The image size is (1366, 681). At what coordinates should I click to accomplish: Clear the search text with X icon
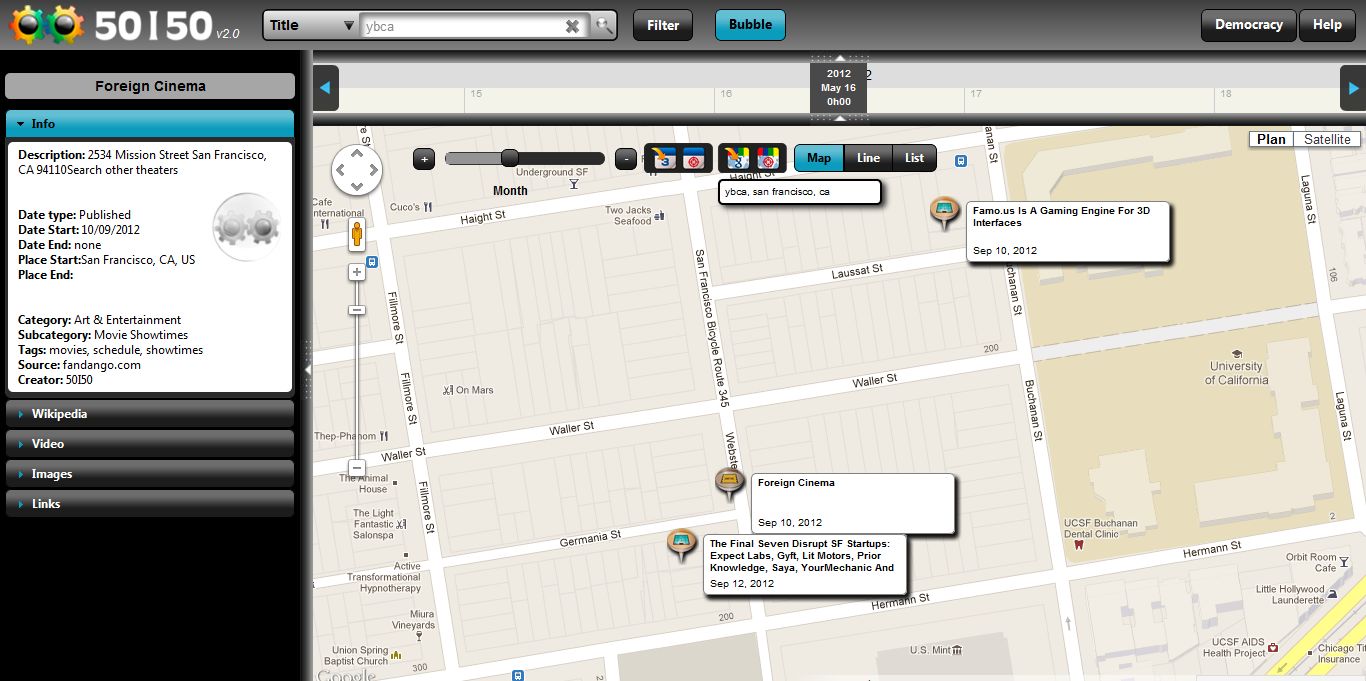(x=573, y=26)
